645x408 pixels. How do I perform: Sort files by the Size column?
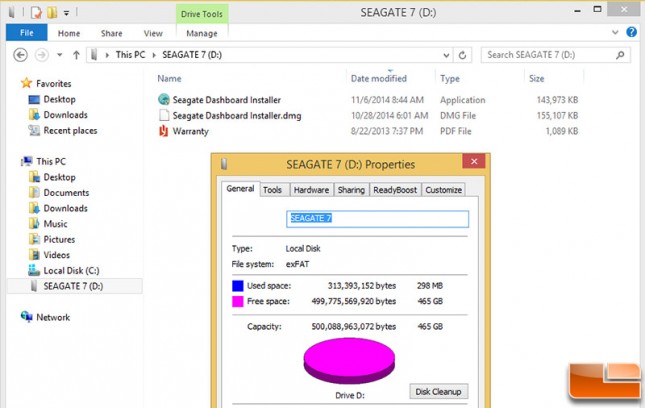pyautogui.click(x=536, y=79)
